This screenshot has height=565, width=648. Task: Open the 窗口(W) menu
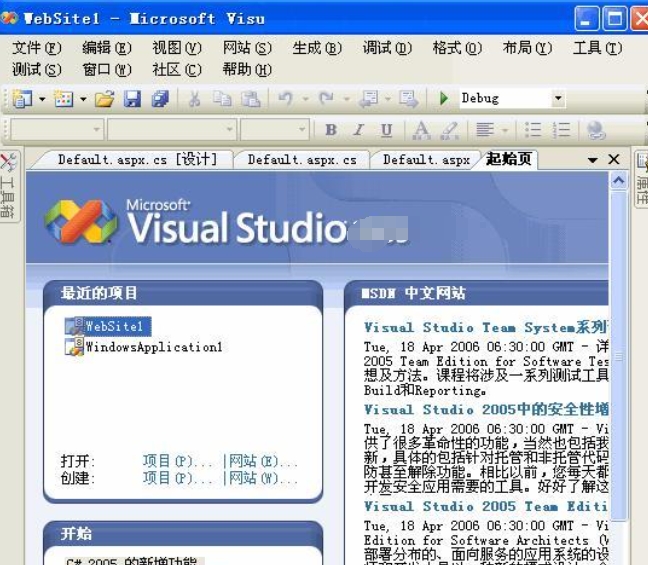coord(107,69)
